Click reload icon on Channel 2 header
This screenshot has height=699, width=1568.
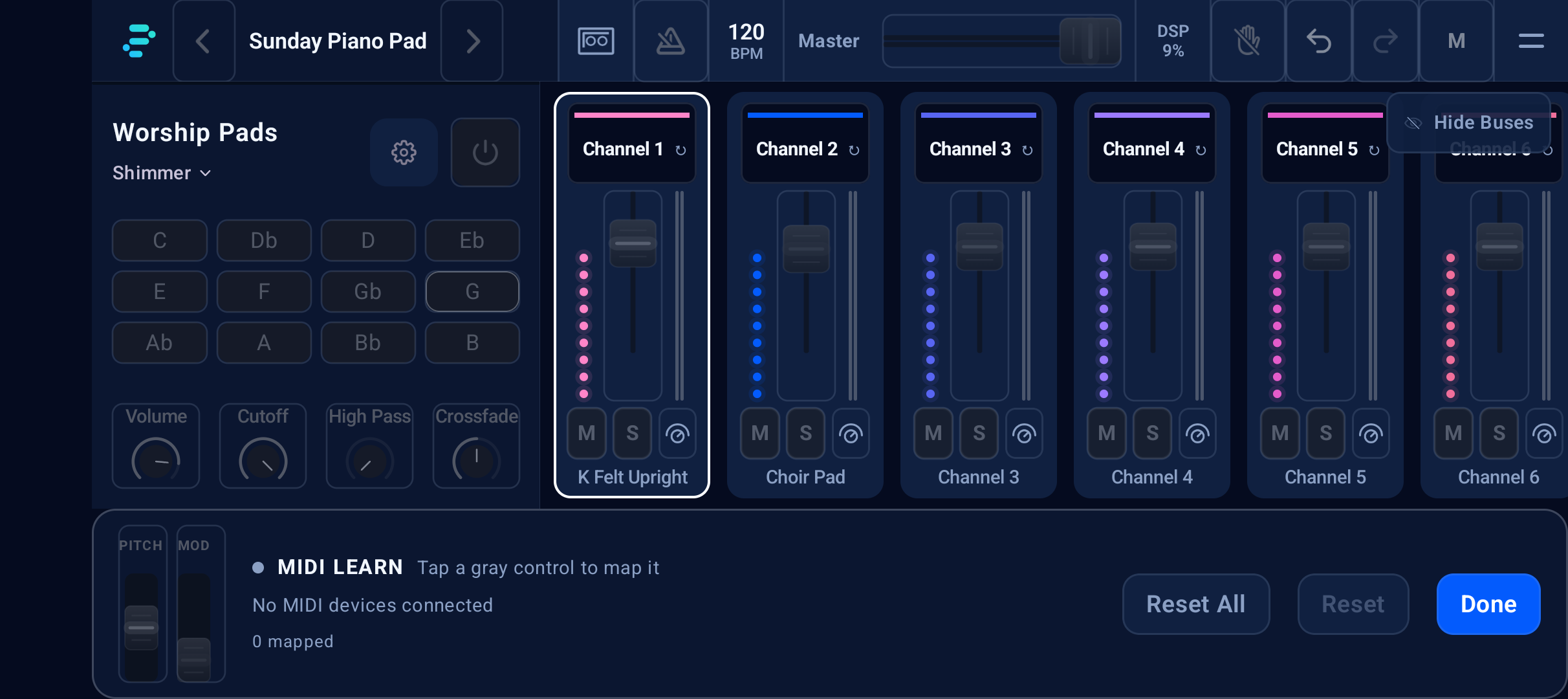[854, 150]
